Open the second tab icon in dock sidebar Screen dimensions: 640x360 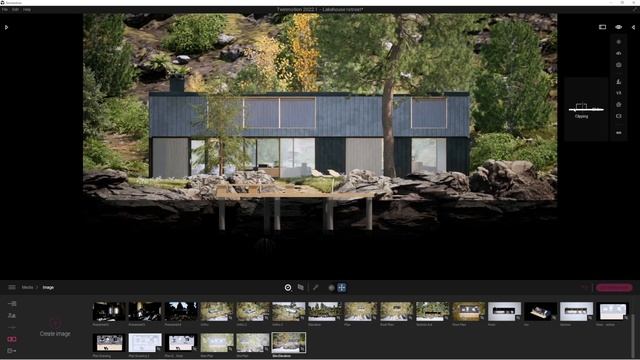[x=12, y=316]
